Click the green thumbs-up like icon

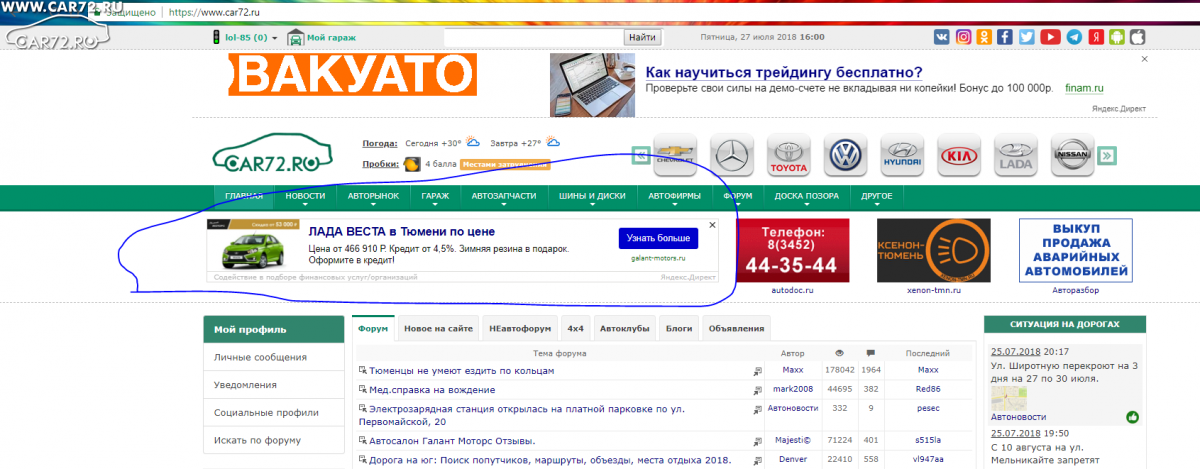click(1133, 417)
